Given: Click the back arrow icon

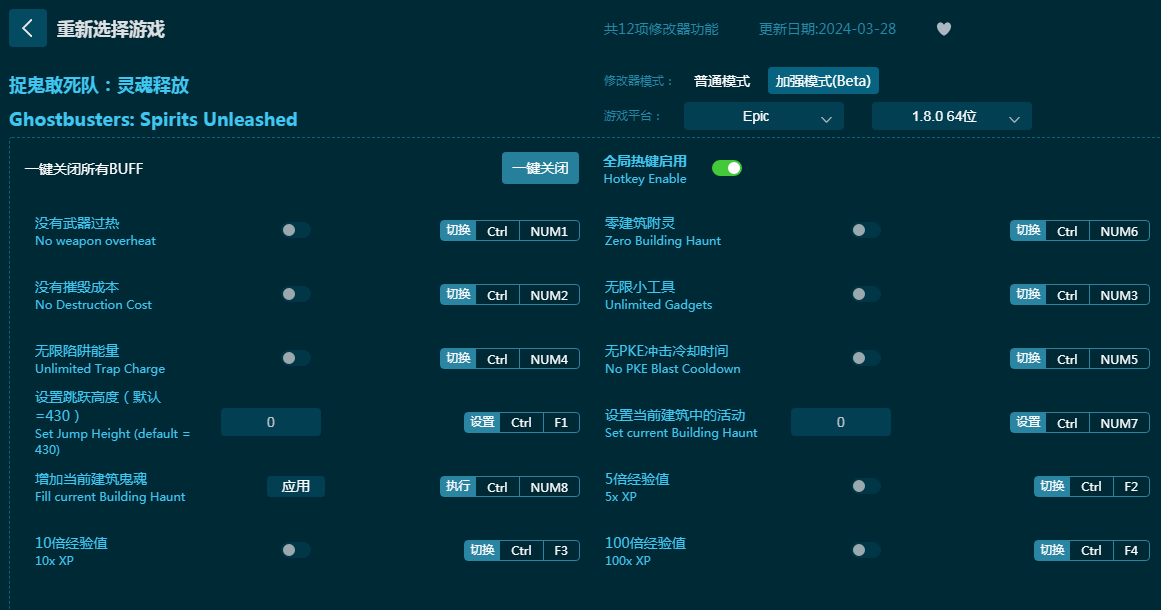Looking at the screenshot, I should coord(27,28).
